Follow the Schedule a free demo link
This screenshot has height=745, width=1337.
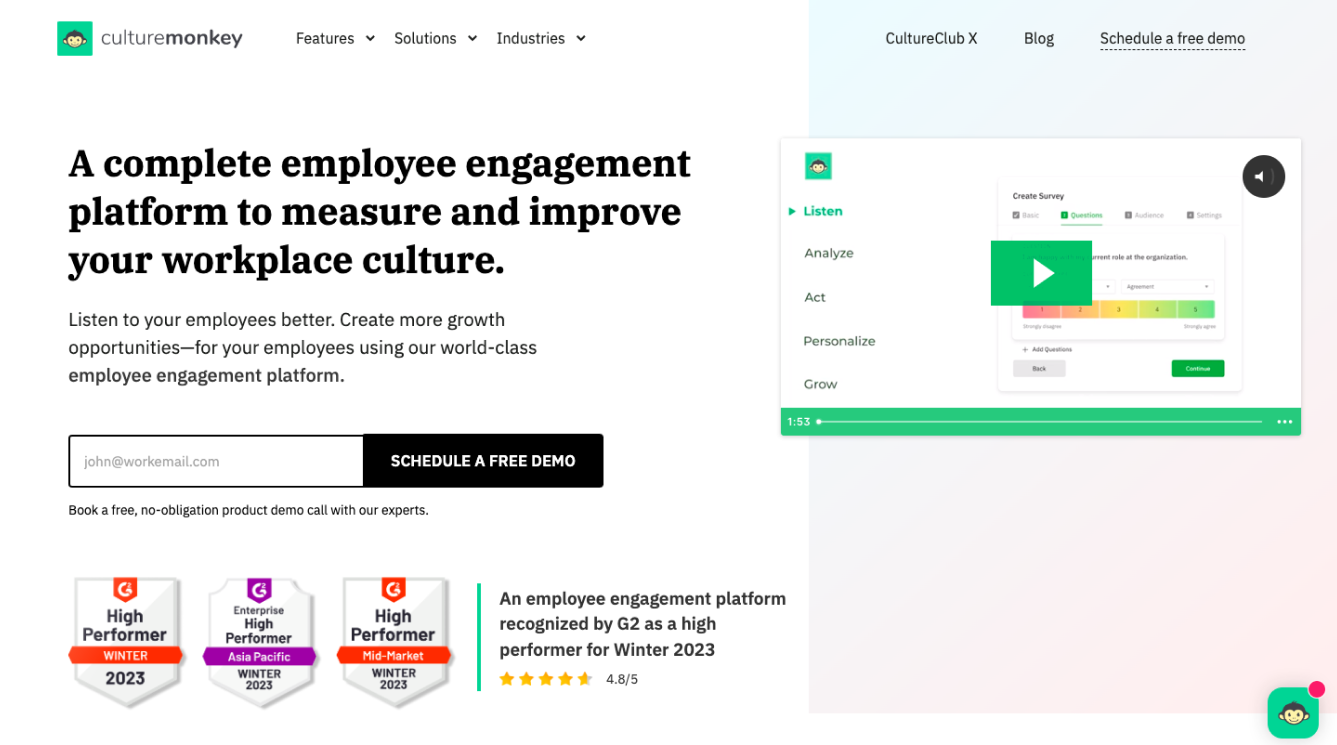pyautogui.click(x=1172, y=38)
